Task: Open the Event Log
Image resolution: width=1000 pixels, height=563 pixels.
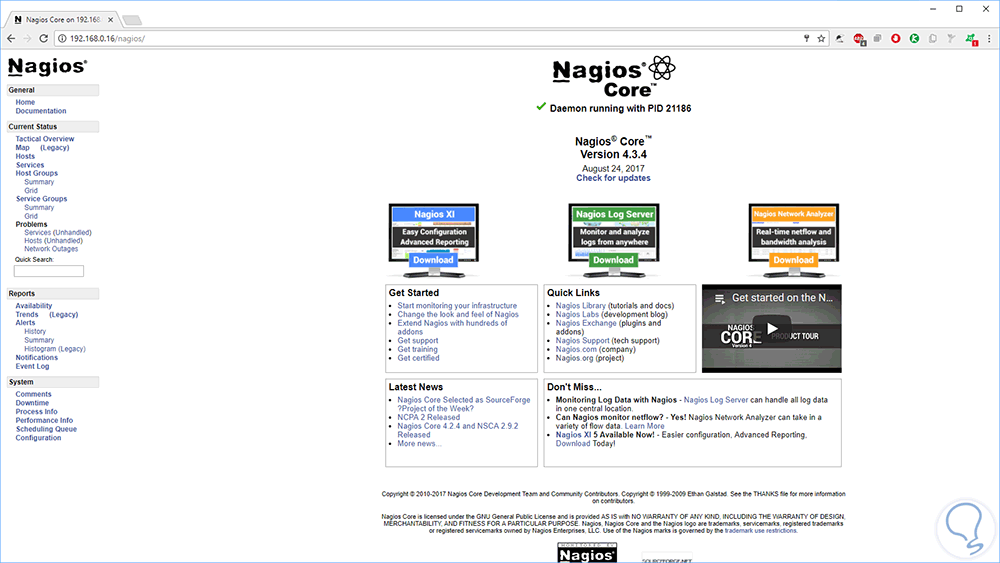Action: click(32, 367)
